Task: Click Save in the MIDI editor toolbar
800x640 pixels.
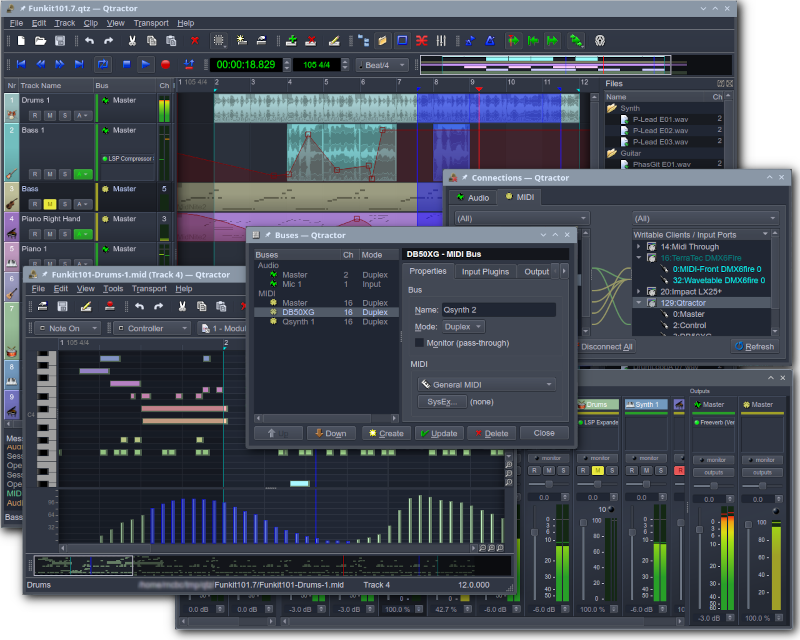Action: pyautogui.click(x=62, y=306)
